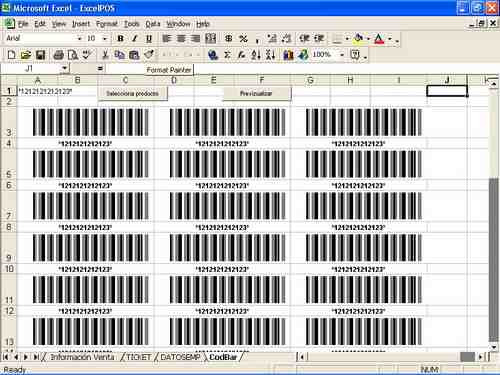Apply Percent style

click(243, 39)
